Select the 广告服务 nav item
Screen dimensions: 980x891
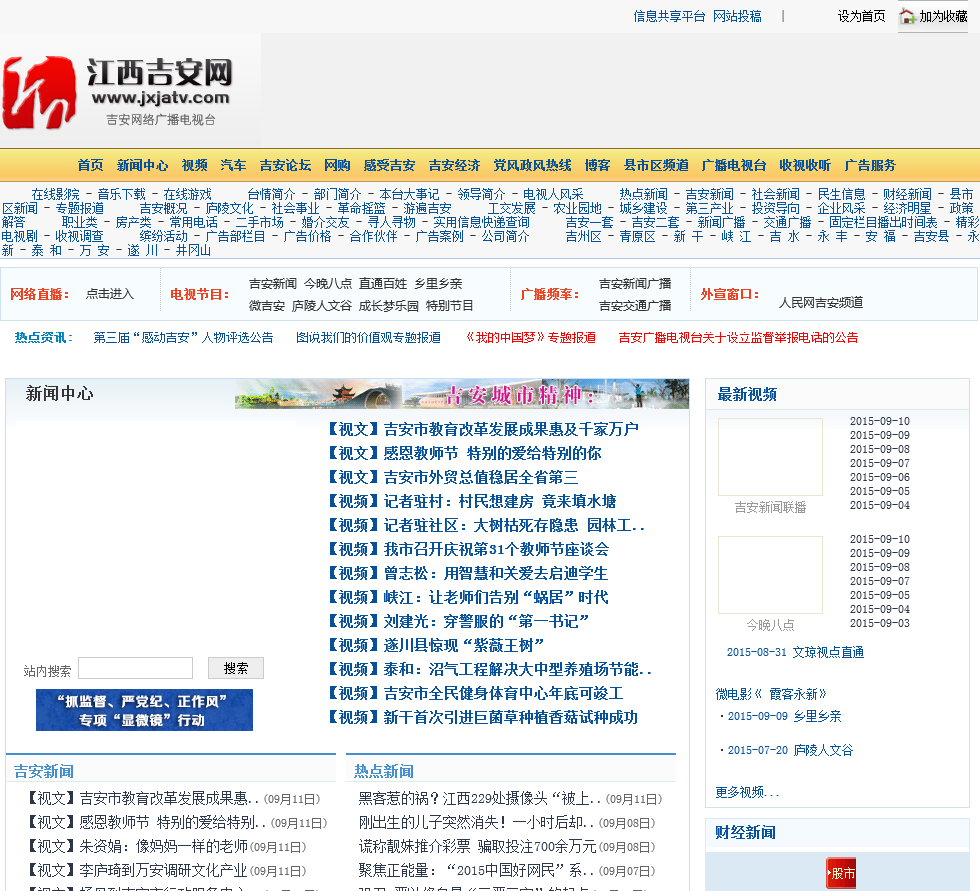[x=870, y=165]
